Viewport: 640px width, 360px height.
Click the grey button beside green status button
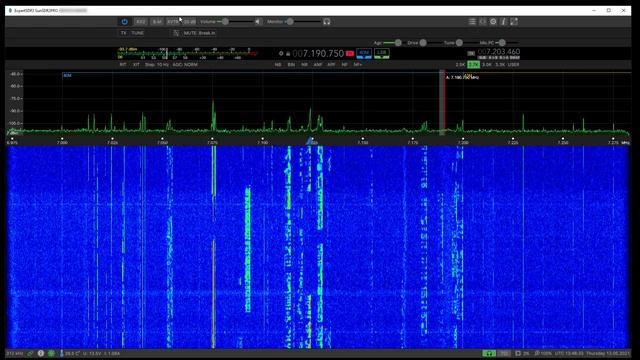point(504,353)
